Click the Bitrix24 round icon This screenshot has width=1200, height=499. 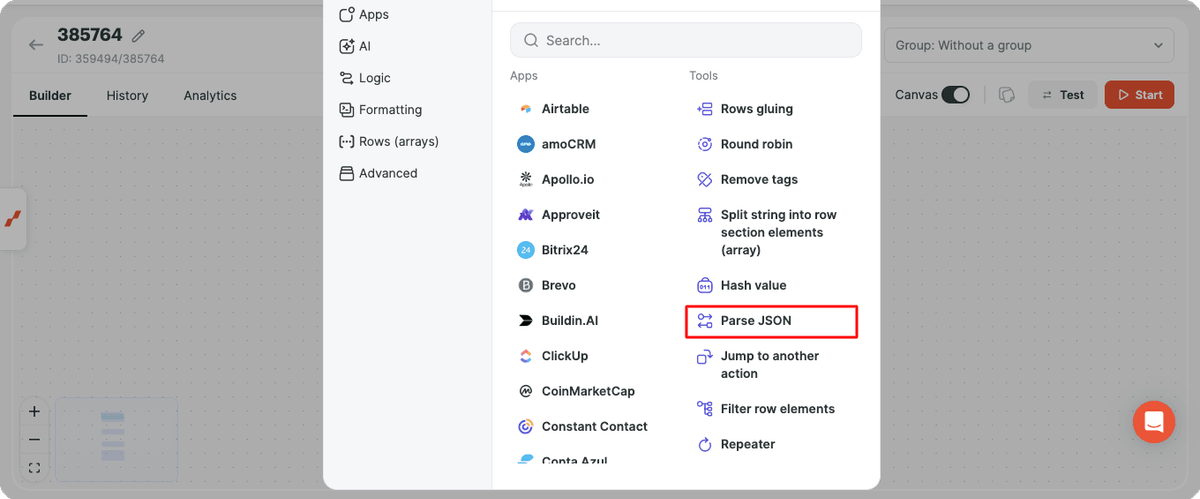point(526,250)
